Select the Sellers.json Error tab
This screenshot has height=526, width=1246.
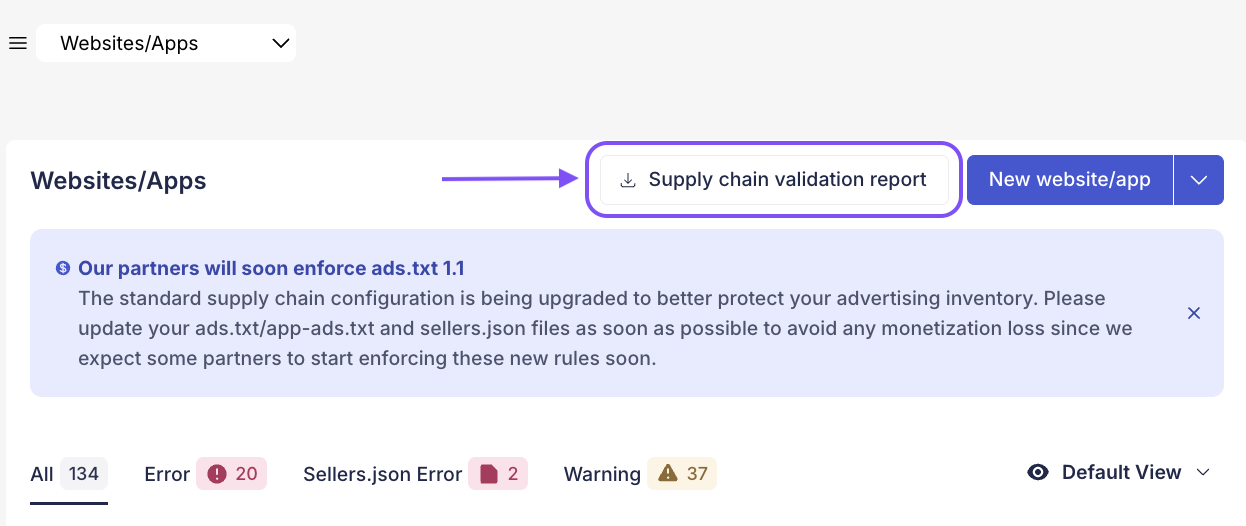click(x=382, y=474)
